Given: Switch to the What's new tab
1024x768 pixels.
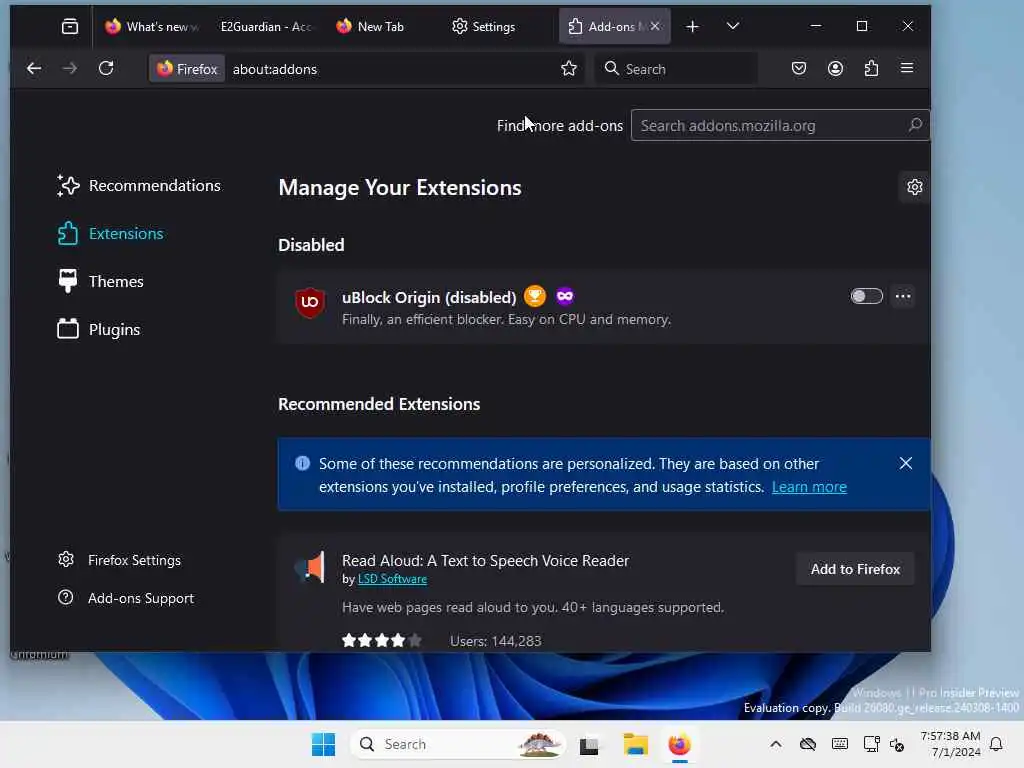Looking at the screenshot, I should coord(152,26).
